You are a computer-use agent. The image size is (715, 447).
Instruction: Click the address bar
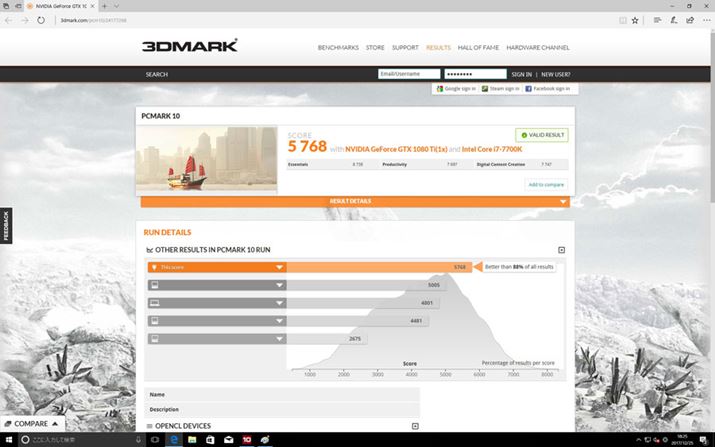335,21
